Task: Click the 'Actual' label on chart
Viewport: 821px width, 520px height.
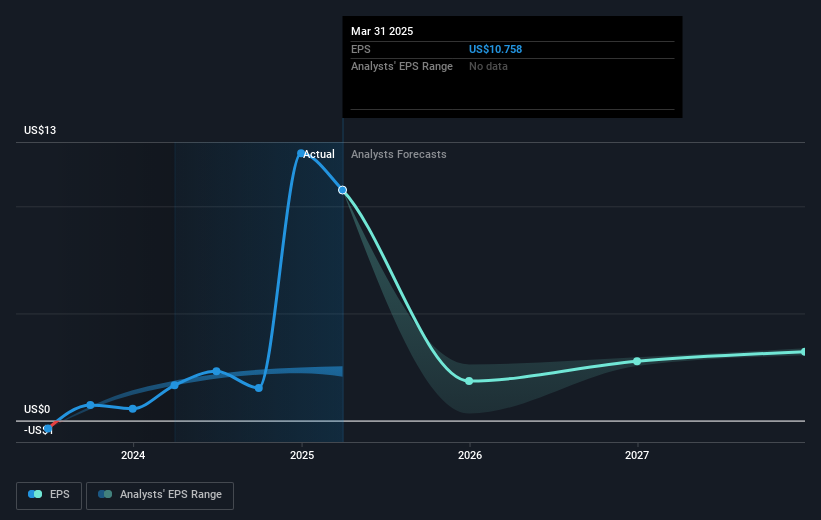Action: [x=319, y=154]
